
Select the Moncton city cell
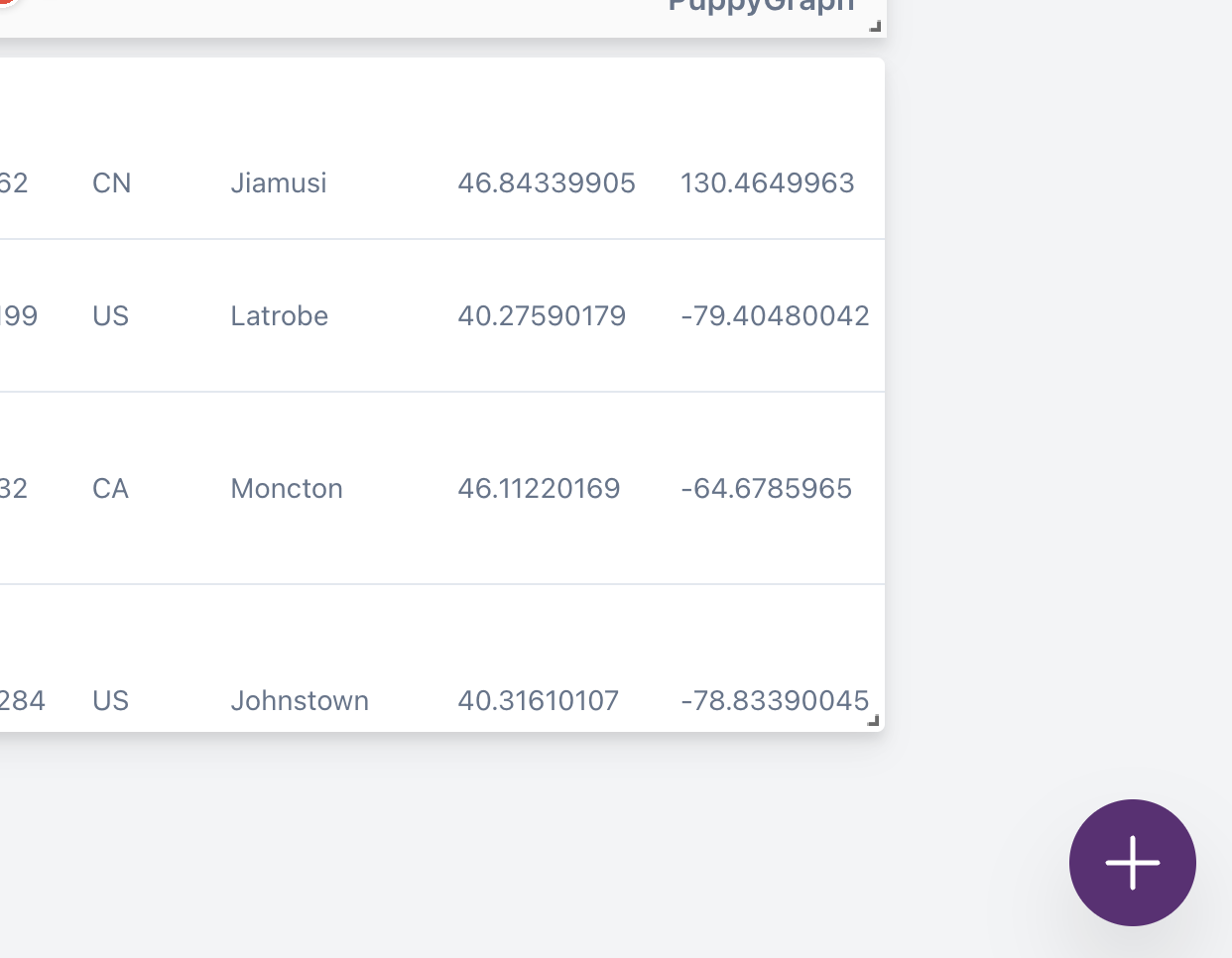[x=287, y=488]
